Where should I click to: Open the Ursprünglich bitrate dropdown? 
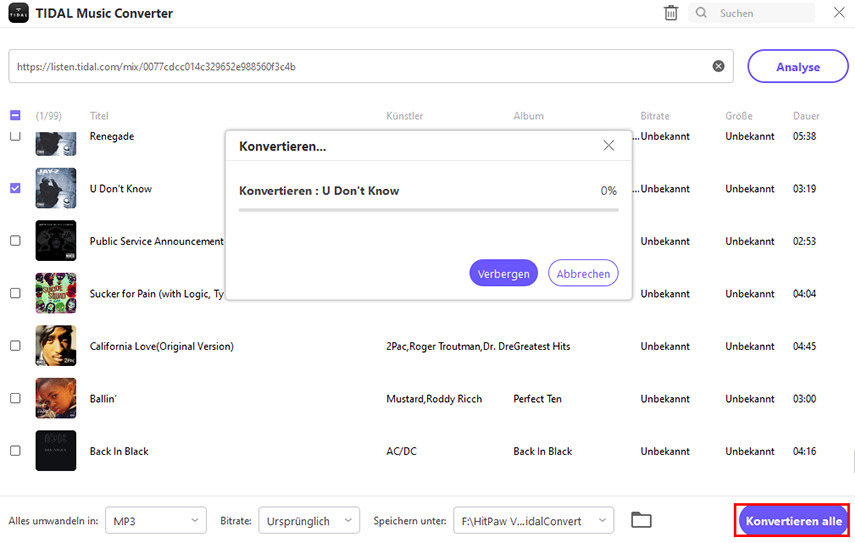tap(309, 521)
